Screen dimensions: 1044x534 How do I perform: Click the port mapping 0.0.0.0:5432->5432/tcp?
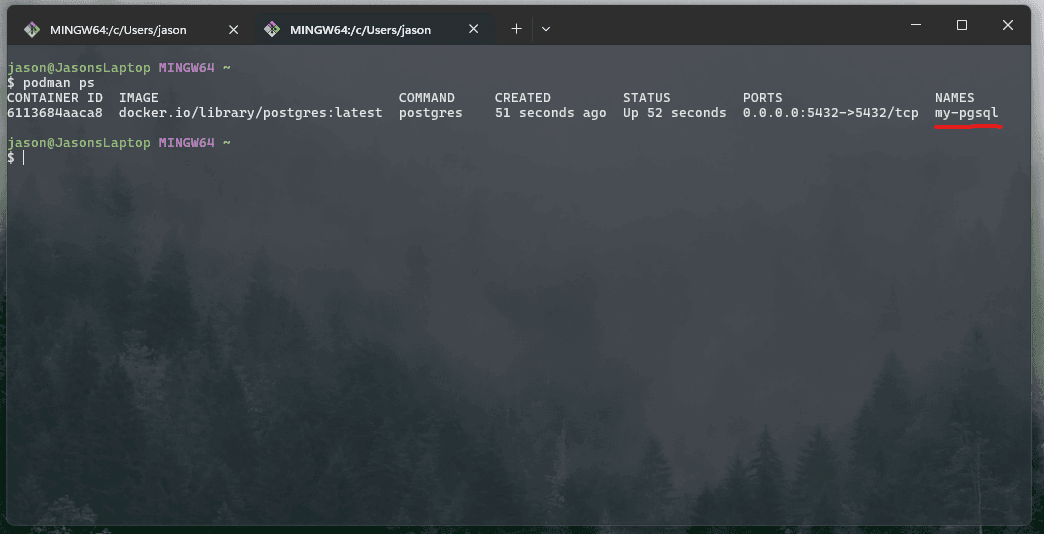coord(830,113)
